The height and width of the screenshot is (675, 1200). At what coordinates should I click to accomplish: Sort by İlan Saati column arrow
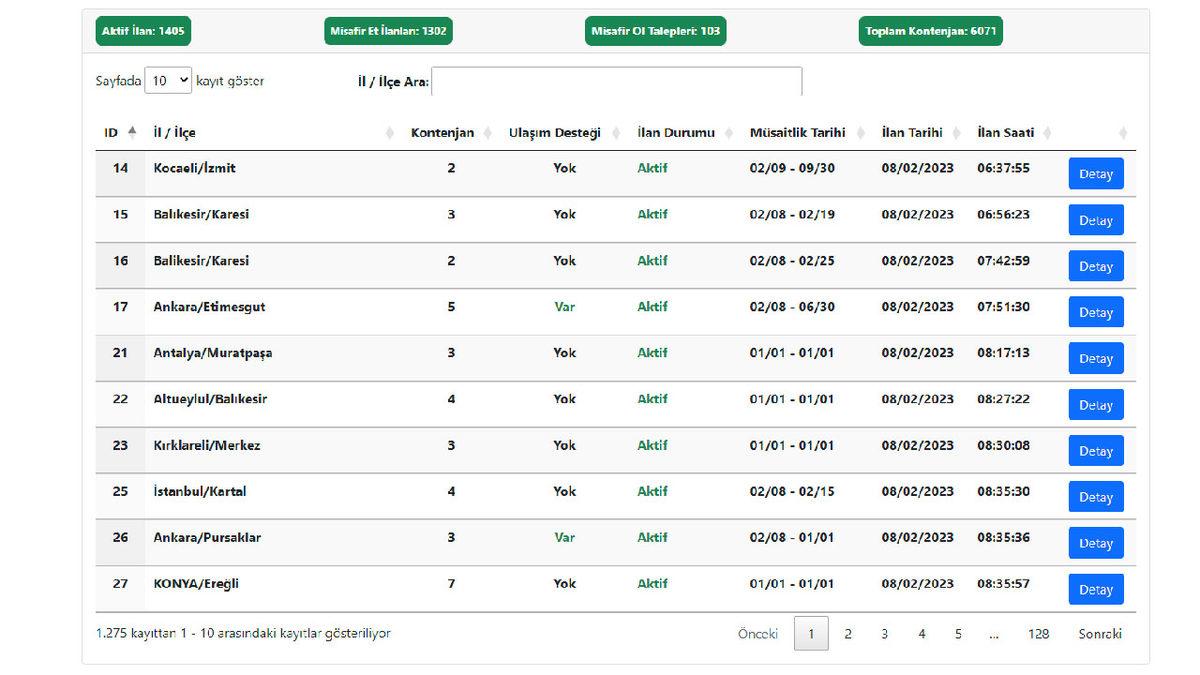pyautogui.click(x=1047, y=131)
